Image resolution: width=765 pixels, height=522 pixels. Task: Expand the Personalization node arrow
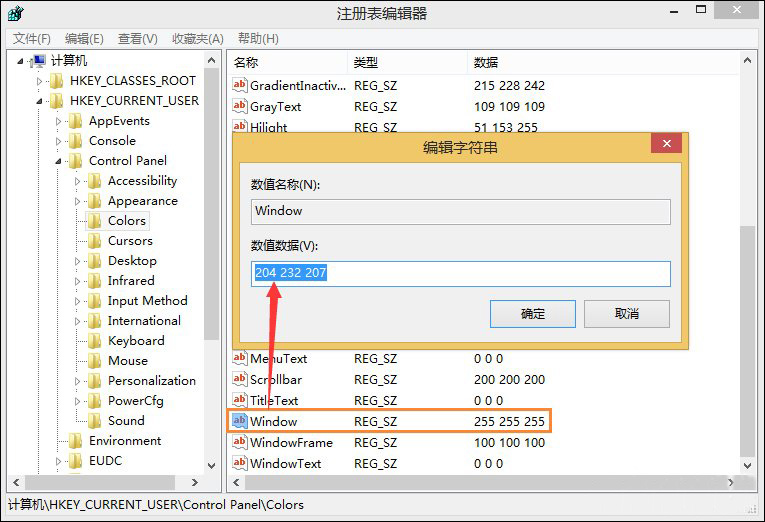pyautogui.click(x=78, y=381)
